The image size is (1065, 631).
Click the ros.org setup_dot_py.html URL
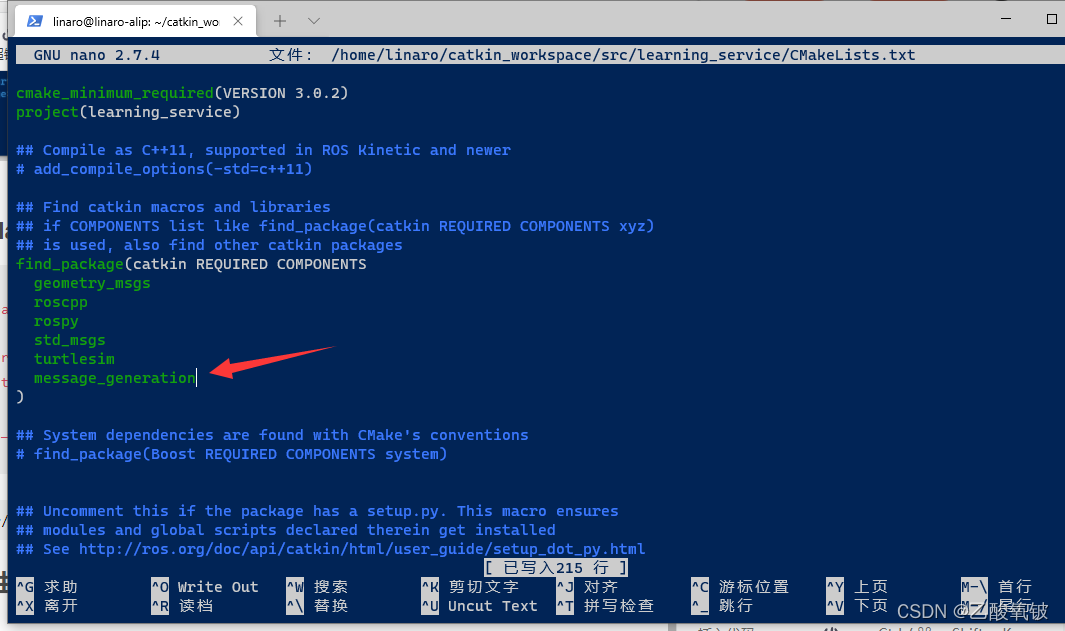coord(362,549)
